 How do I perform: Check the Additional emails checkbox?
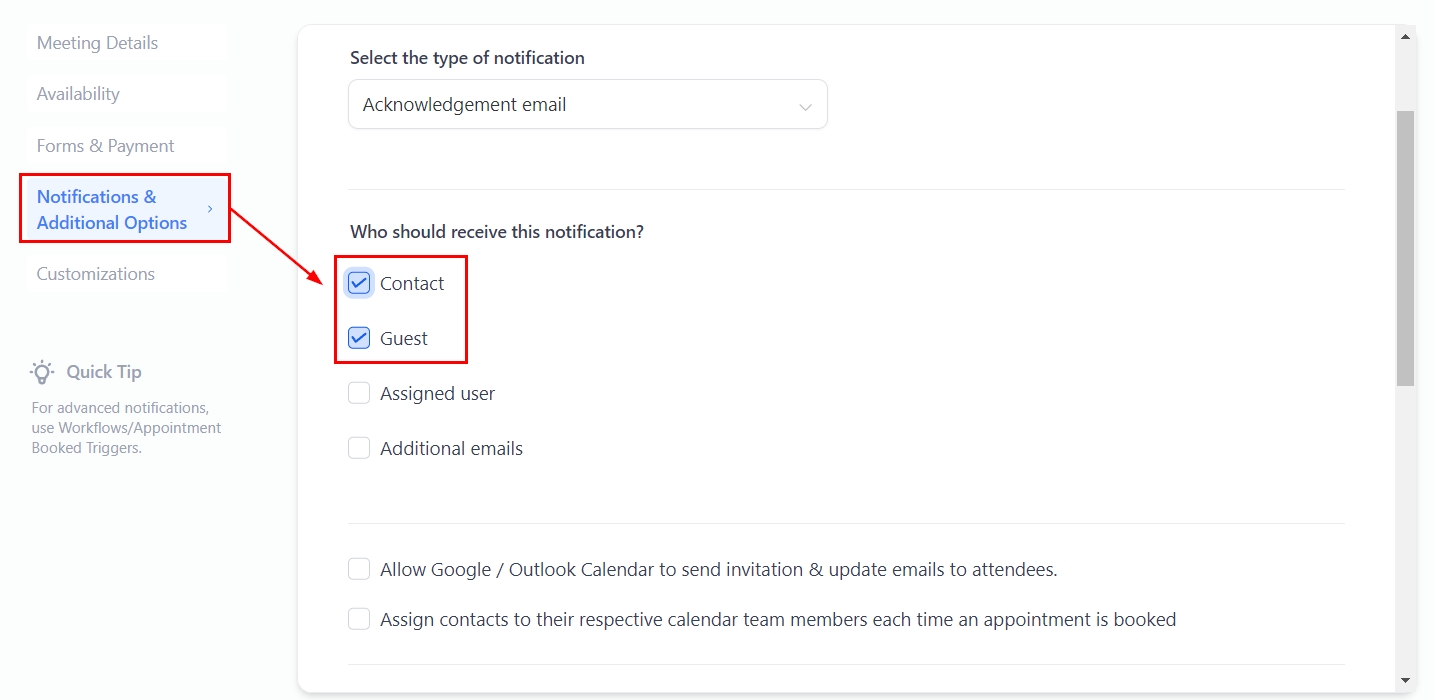pyautogui.click(x=359, y=448)
